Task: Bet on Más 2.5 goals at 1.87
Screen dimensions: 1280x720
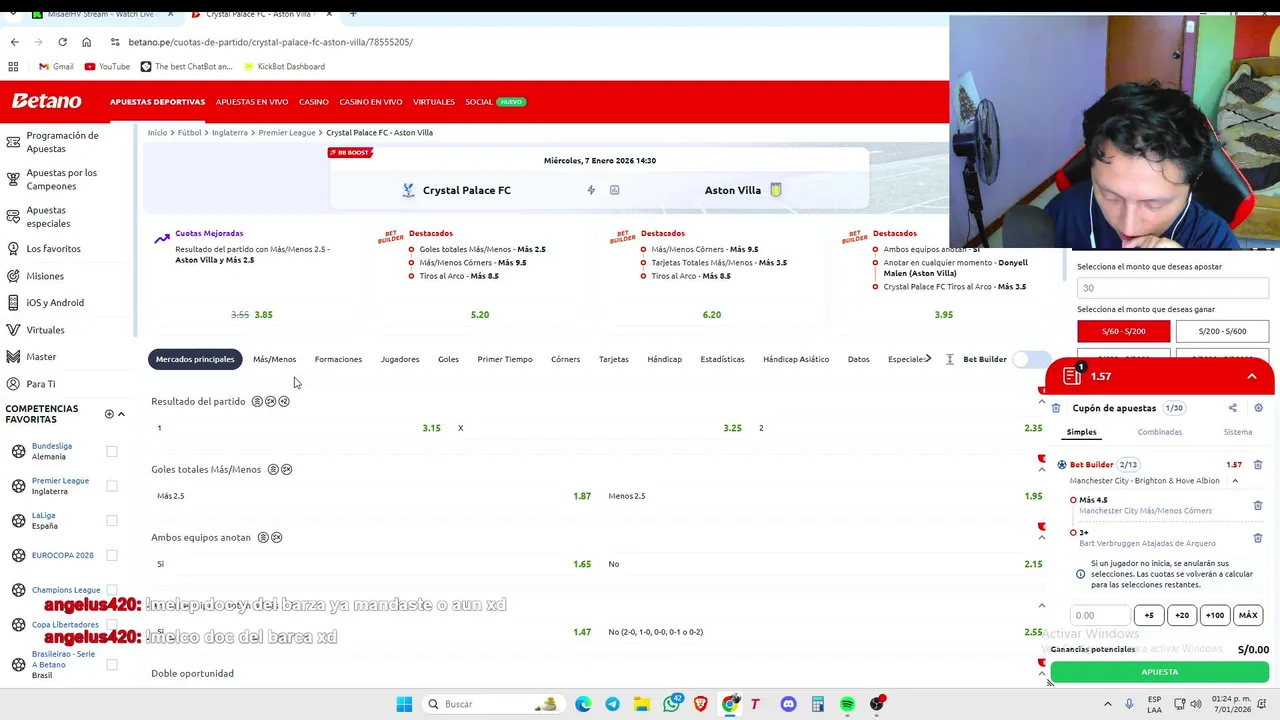Action: [372, 496]
